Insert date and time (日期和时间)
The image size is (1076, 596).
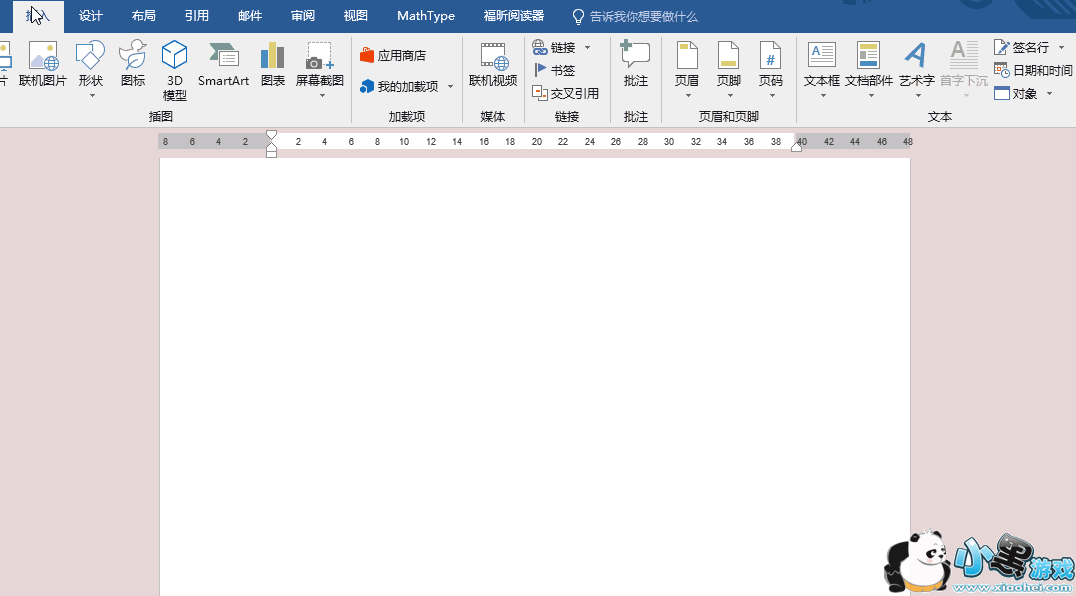click(1033, 70)
